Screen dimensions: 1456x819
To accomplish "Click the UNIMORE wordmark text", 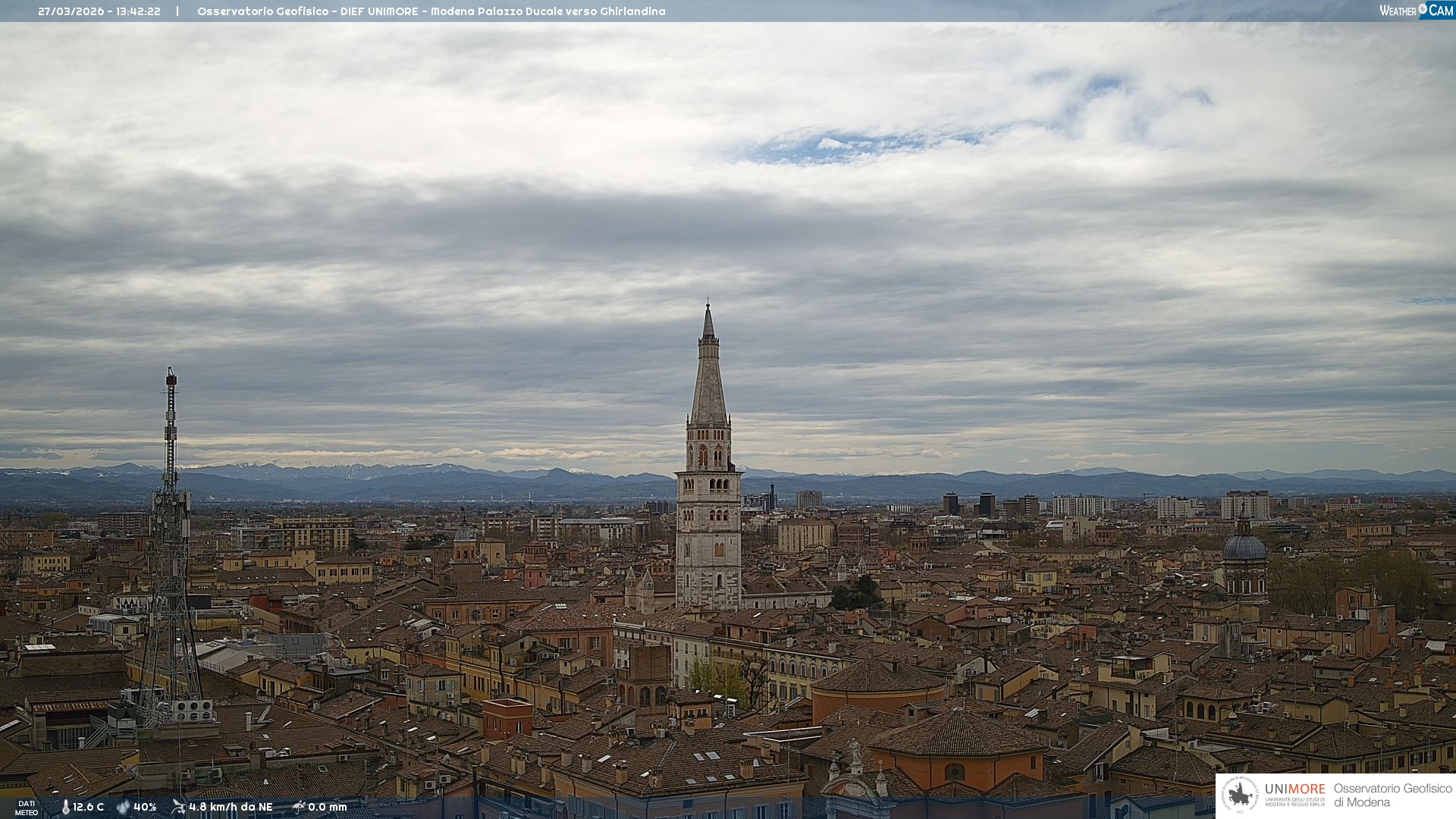I will click(1294, 789).
